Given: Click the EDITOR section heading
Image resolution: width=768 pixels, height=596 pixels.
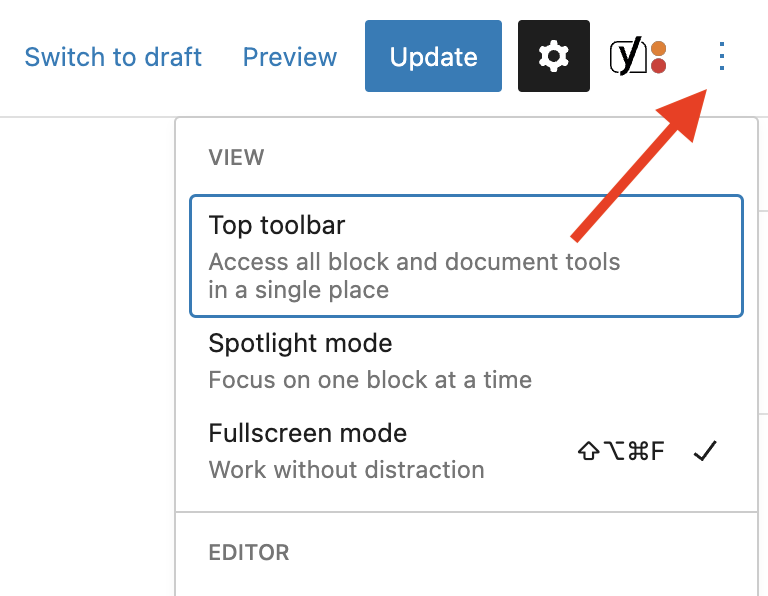Looking at the screenshot, I should [x=249, y=552].
